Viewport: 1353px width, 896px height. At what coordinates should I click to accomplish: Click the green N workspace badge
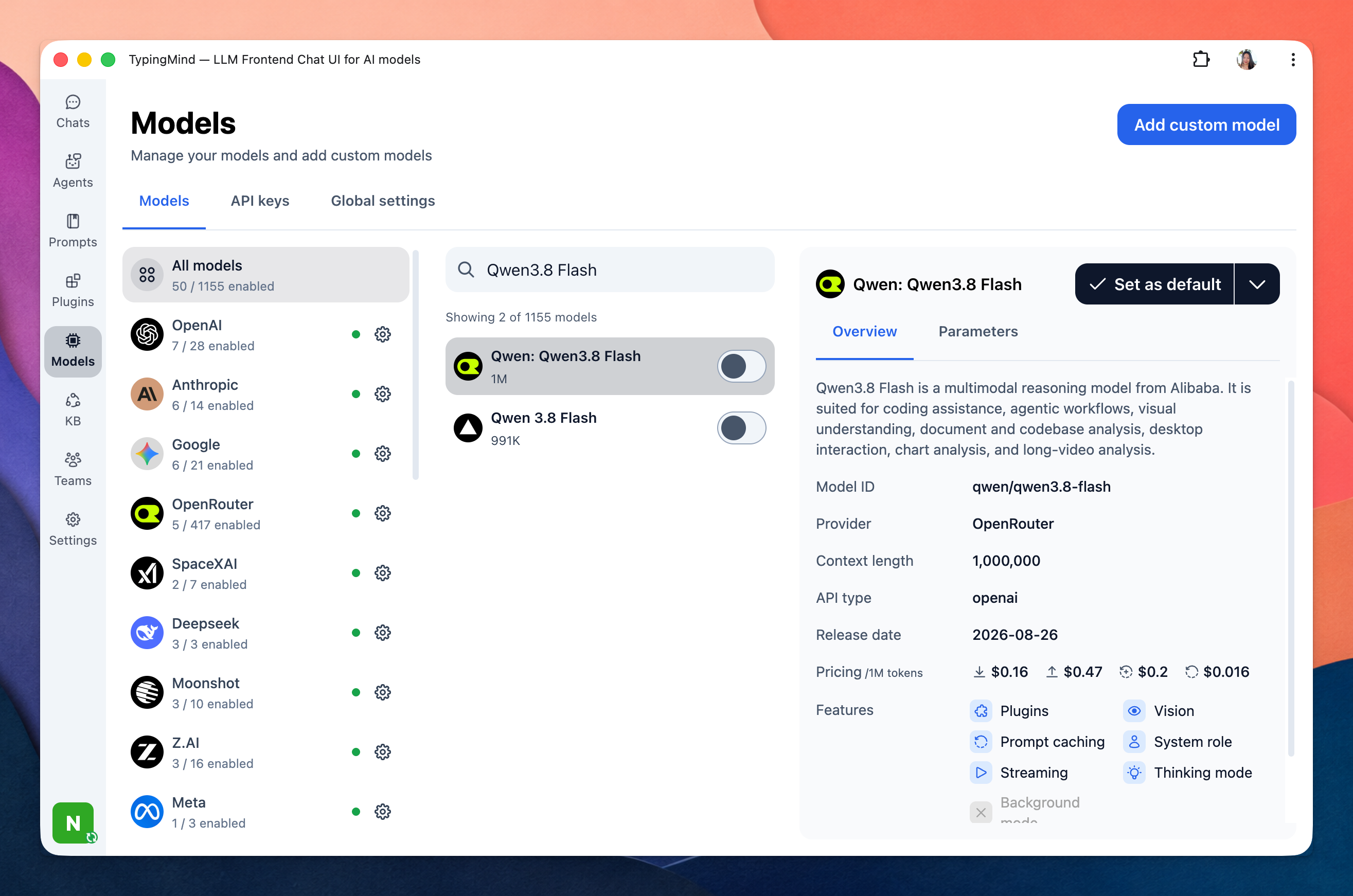[x=73, y=822]
